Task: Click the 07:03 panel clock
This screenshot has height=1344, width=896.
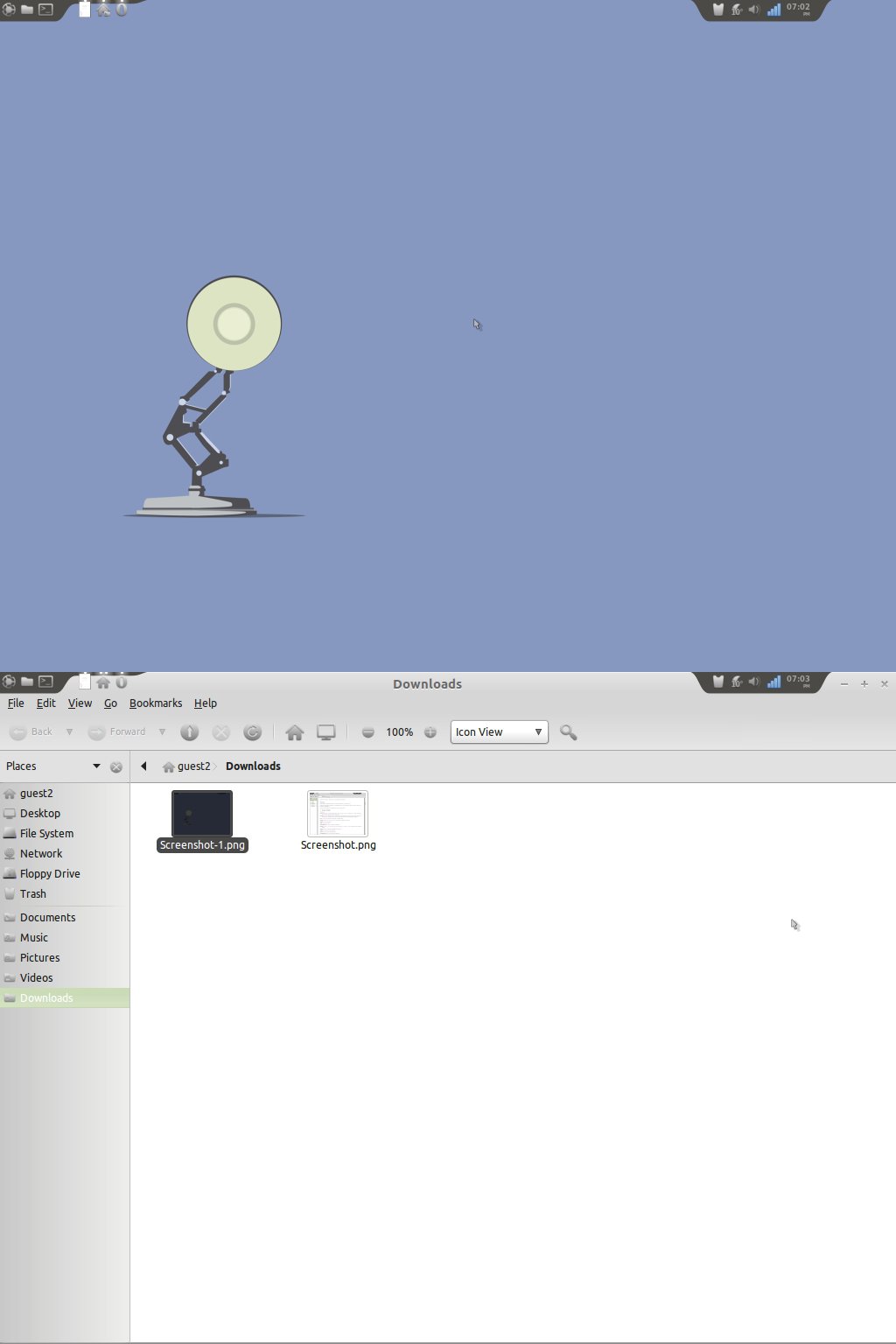Action: point(798,681)
